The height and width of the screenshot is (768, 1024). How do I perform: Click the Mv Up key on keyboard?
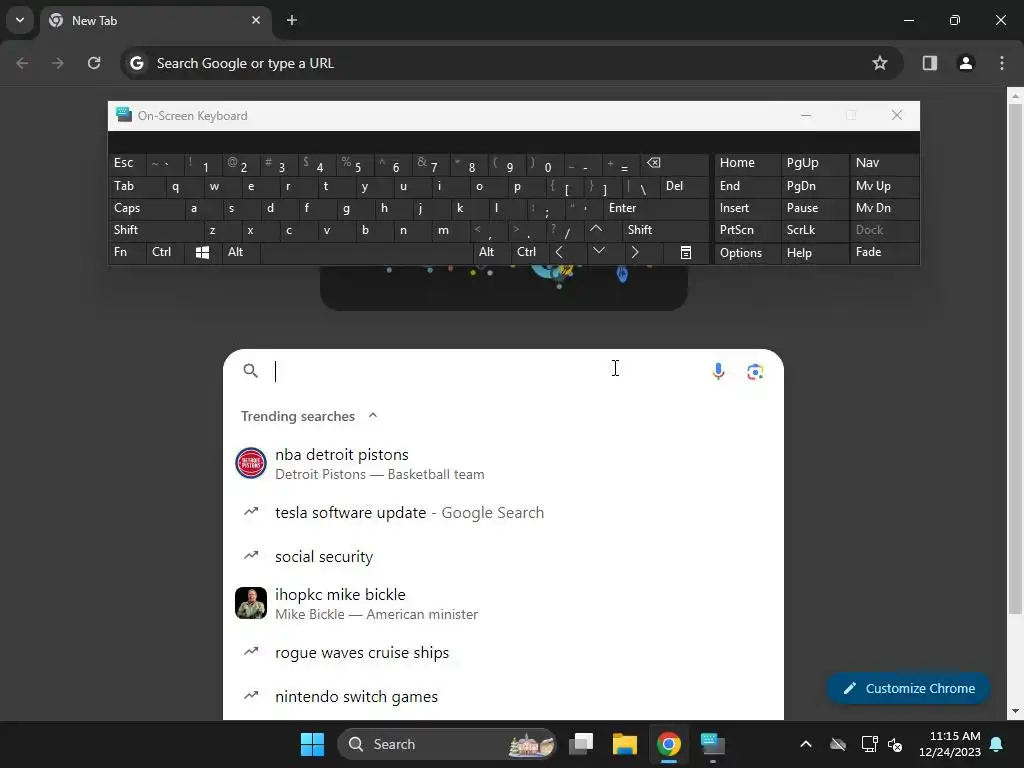[884, 186]
